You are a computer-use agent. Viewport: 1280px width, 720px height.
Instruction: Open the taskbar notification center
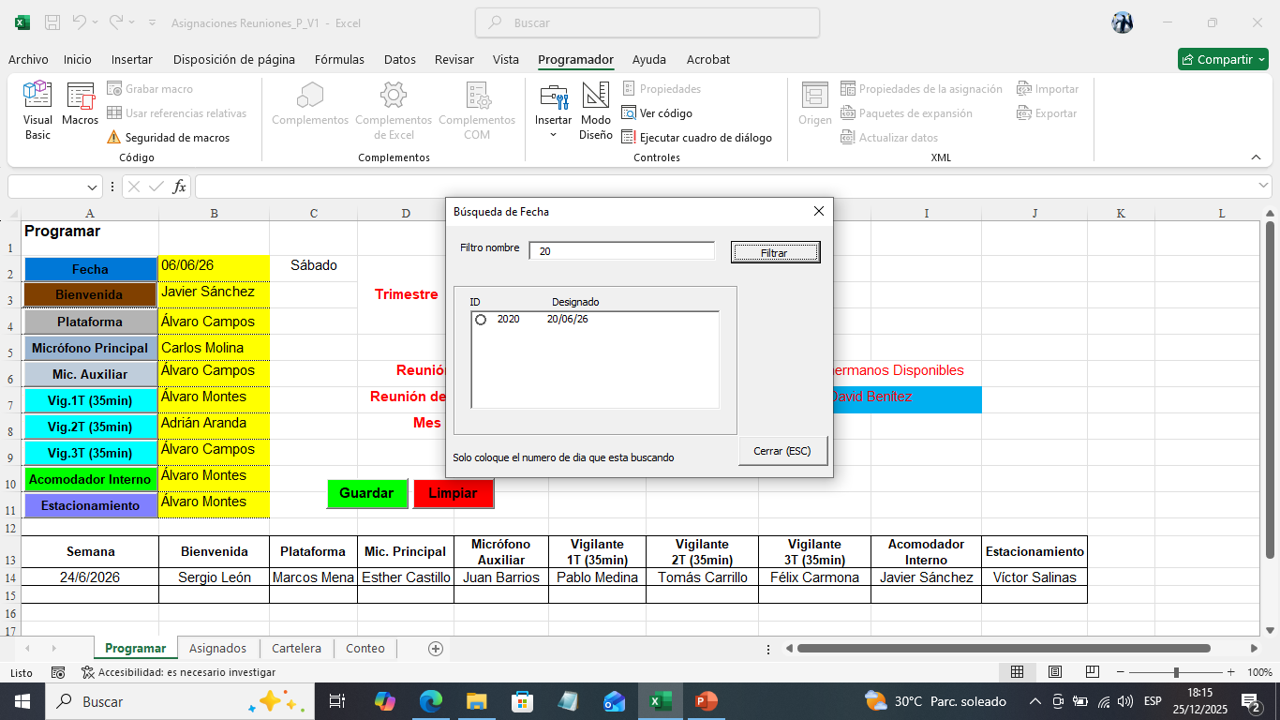tap(1250, 701)
